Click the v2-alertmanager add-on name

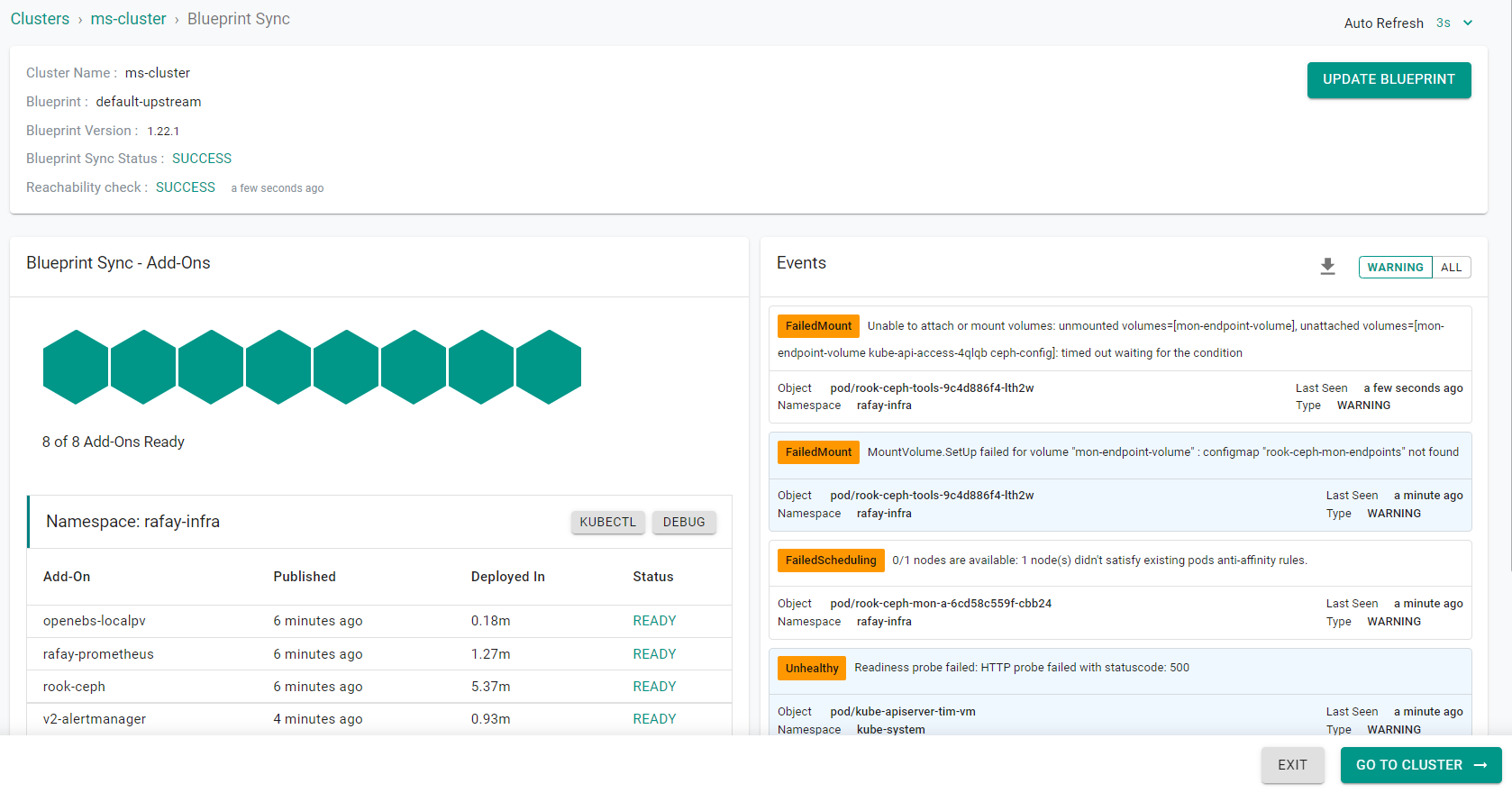point(95,719)
